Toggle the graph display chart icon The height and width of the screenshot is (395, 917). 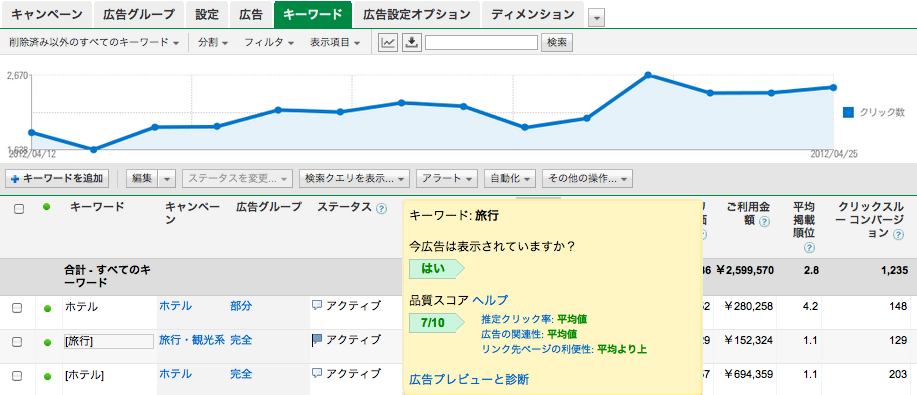(388, 42)
